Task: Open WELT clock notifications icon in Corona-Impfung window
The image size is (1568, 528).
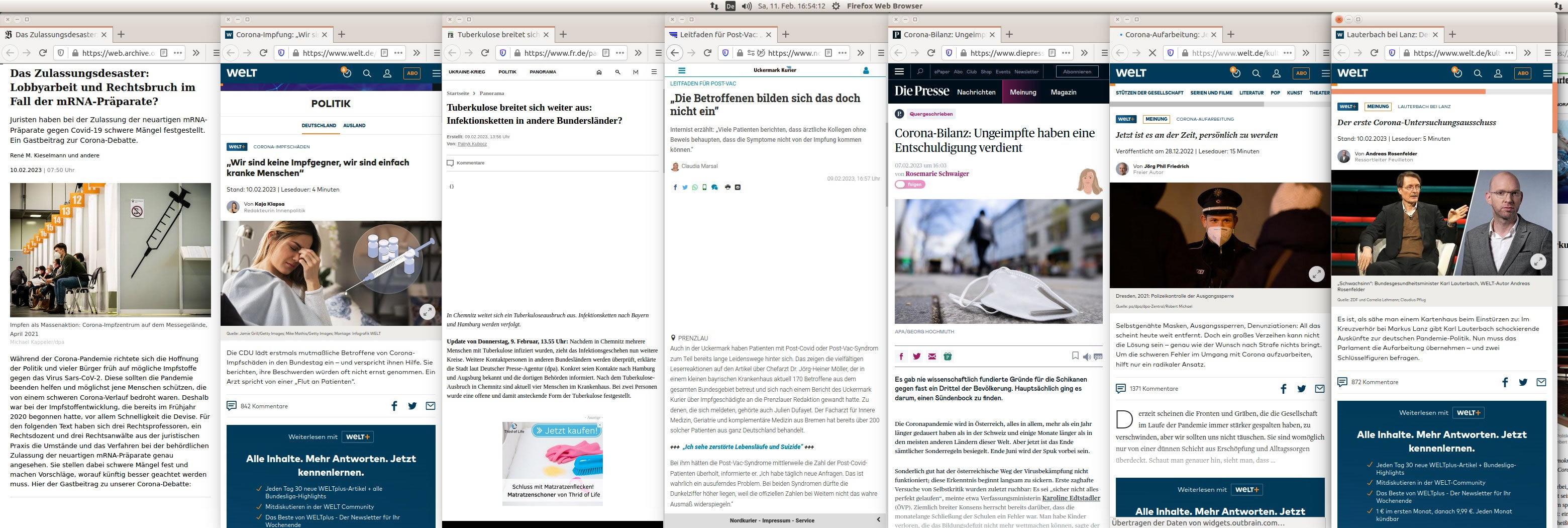Action: pyautogui.click(x=346, y=72)
